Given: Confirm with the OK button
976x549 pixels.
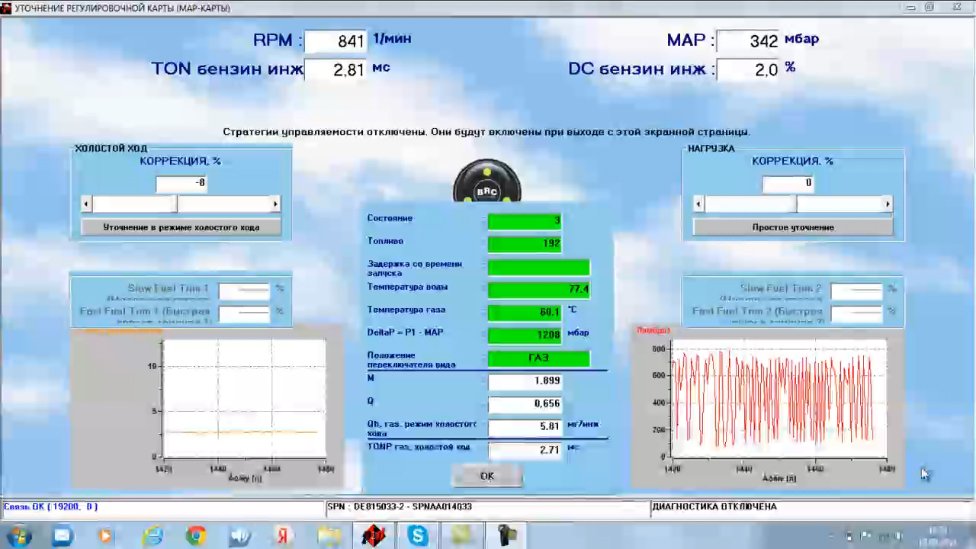Looking at the screenshot, I should click(x=487, y=476).
